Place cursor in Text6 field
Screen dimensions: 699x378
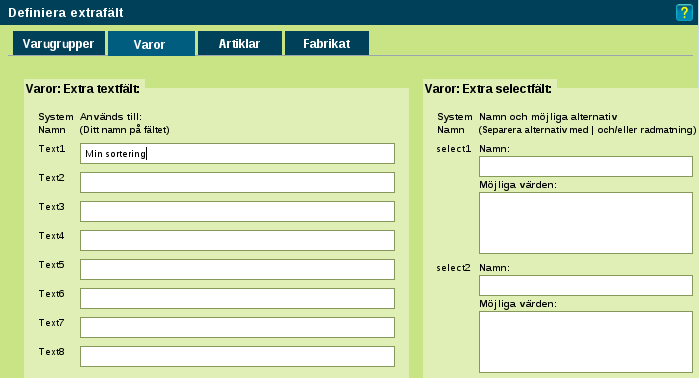pos(237,298)
